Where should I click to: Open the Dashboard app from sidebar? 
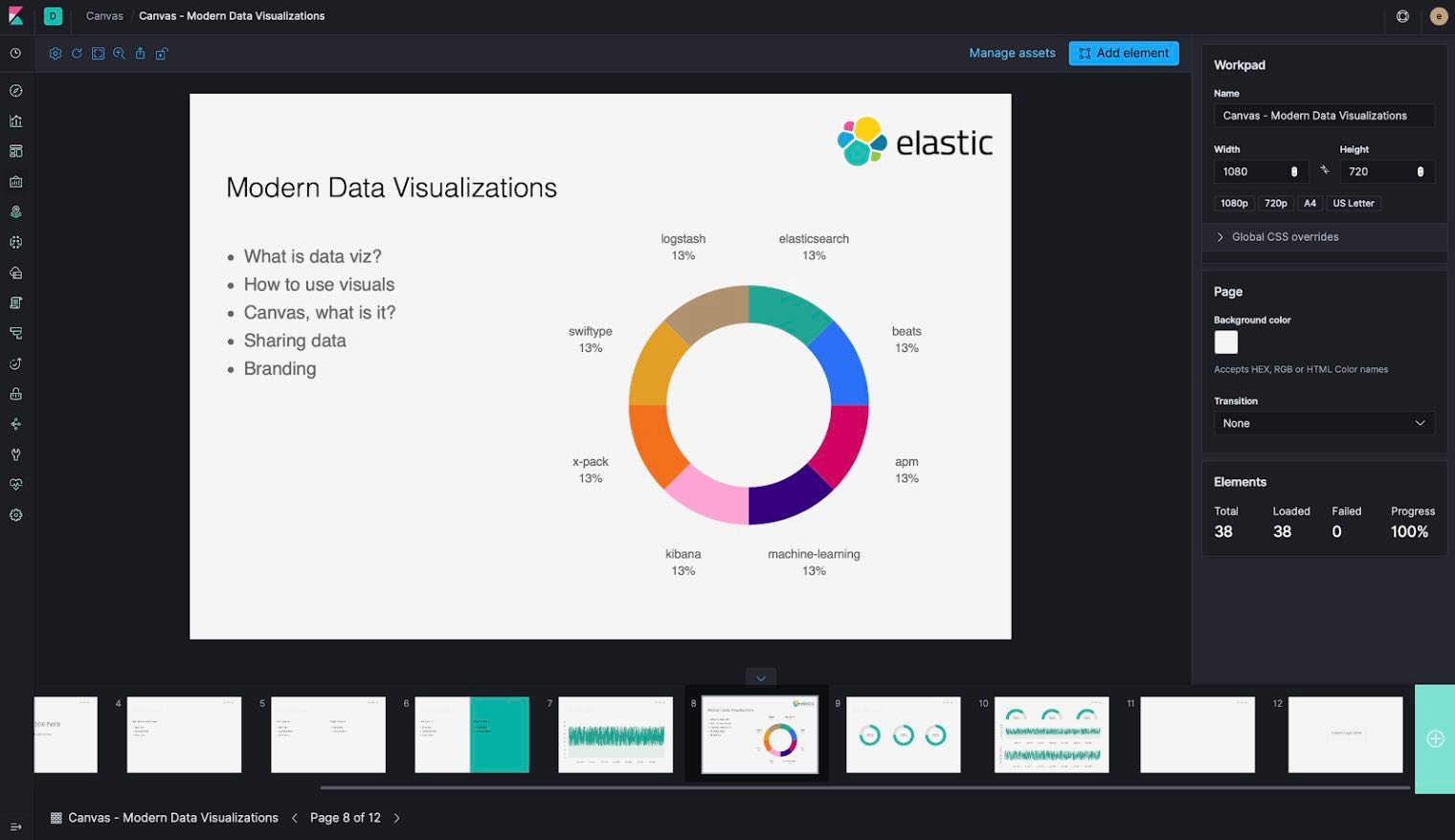point(14,150)
